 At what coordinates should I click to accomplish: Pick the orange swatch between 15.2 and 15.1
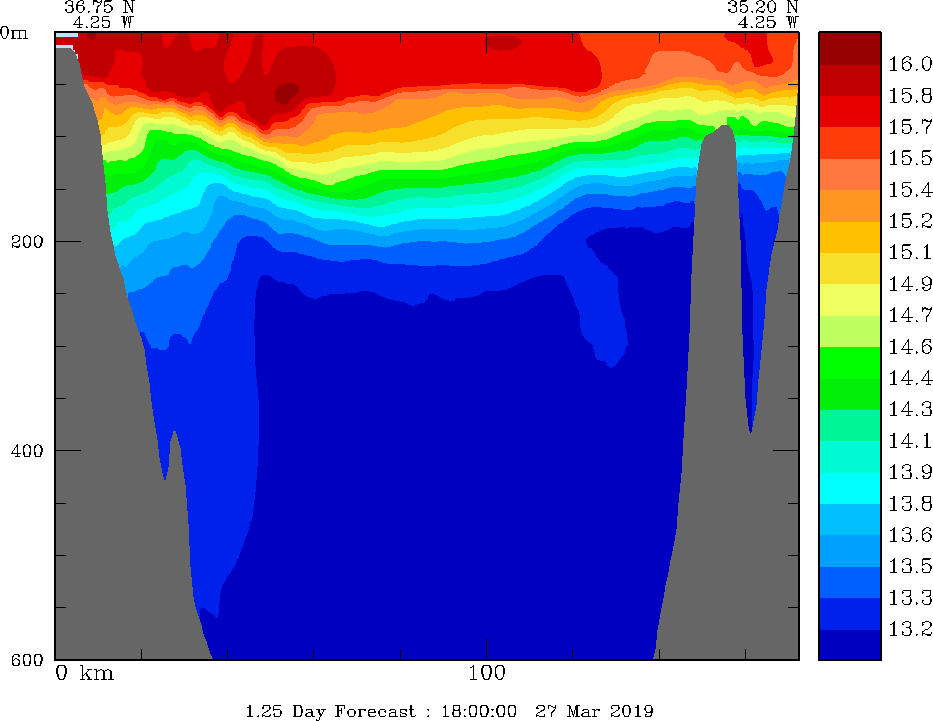pos(850,237)
